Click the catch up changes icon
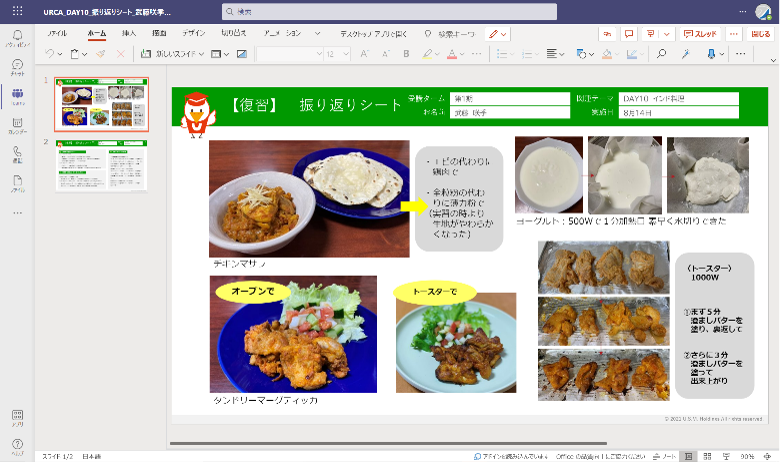The width and height of the screenshot is (782, 467). [607, 34]
